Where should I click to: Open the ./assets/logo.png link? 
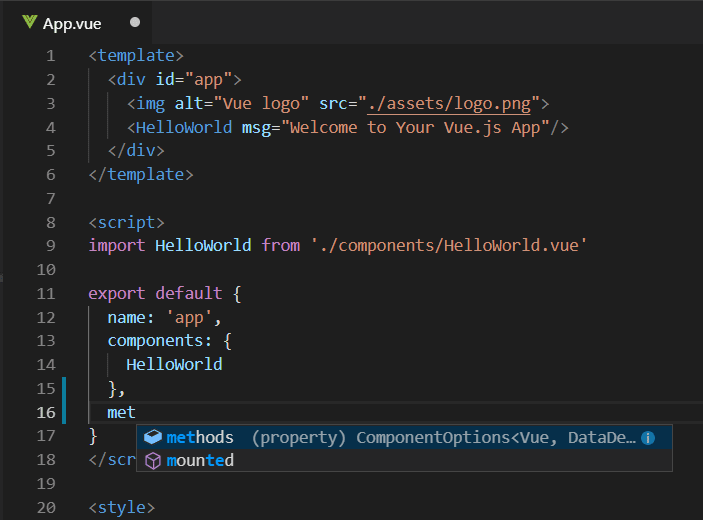(x=449, y=104)
